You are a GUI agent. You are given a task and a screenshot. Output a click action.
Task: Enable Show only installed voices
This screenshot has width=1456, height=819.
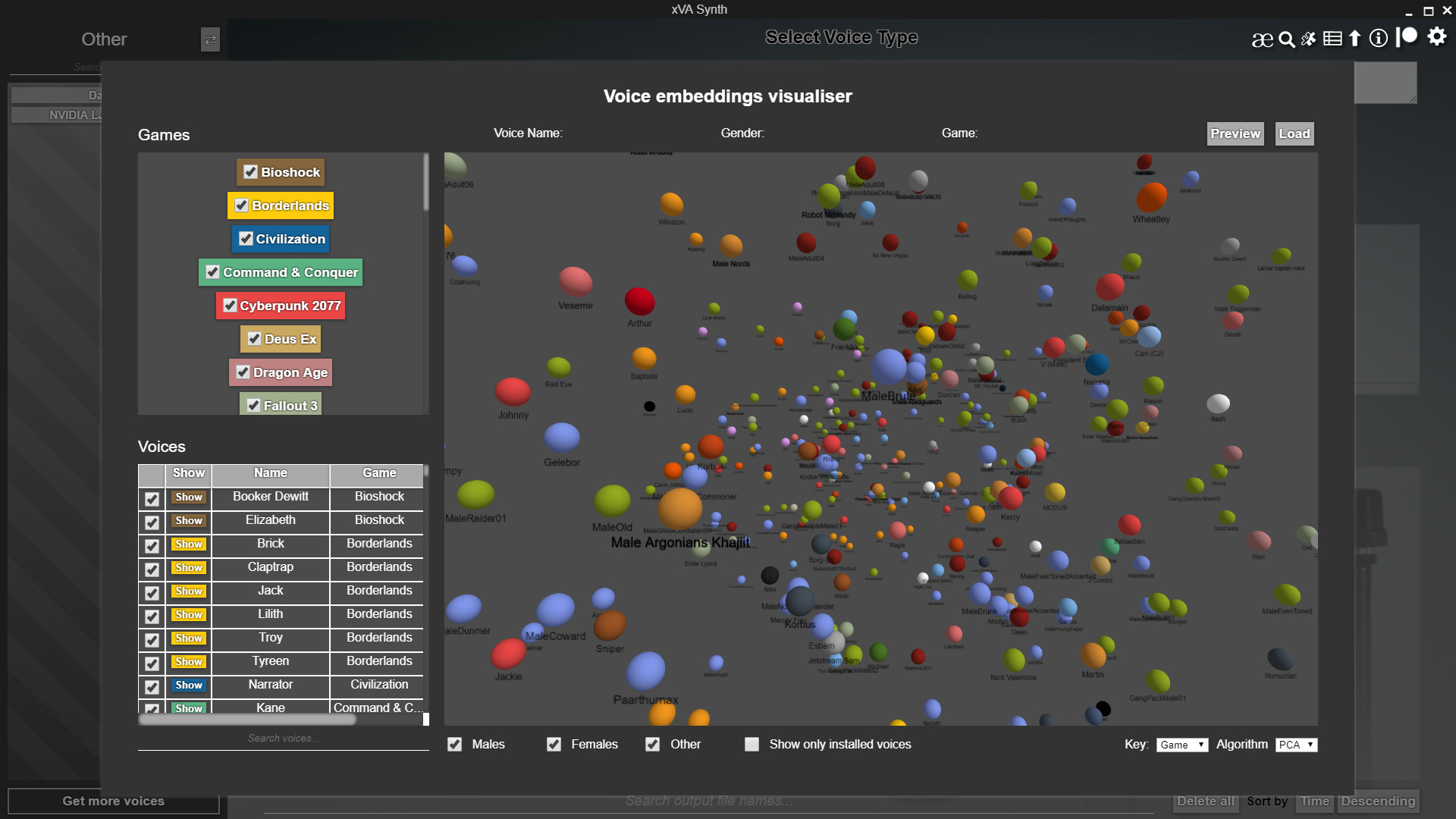tap(752, 744)
